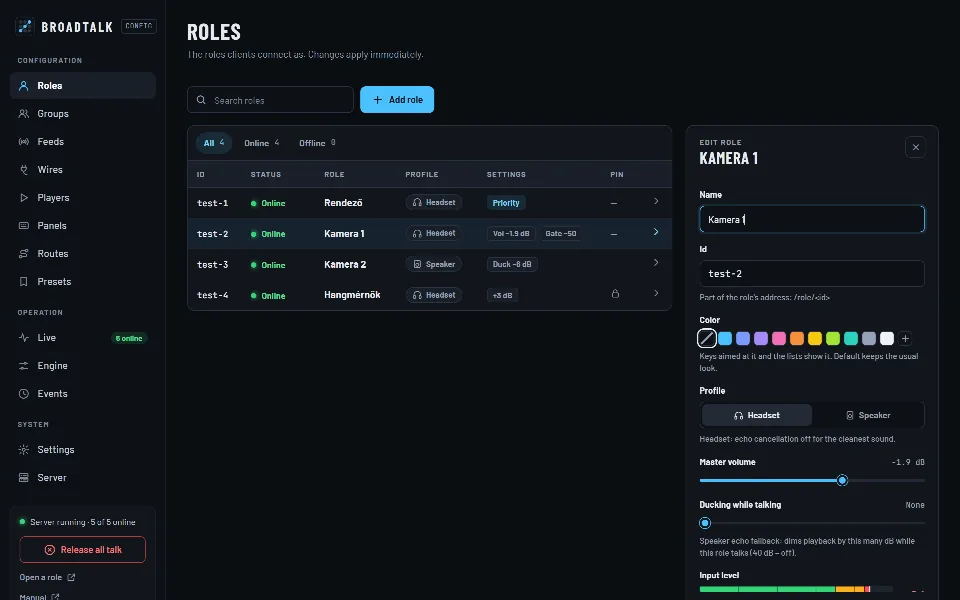This screenshot has height=600, width=960.
Task: Click the BroadTalk logo icon
Action: click(x=24, y=26)
